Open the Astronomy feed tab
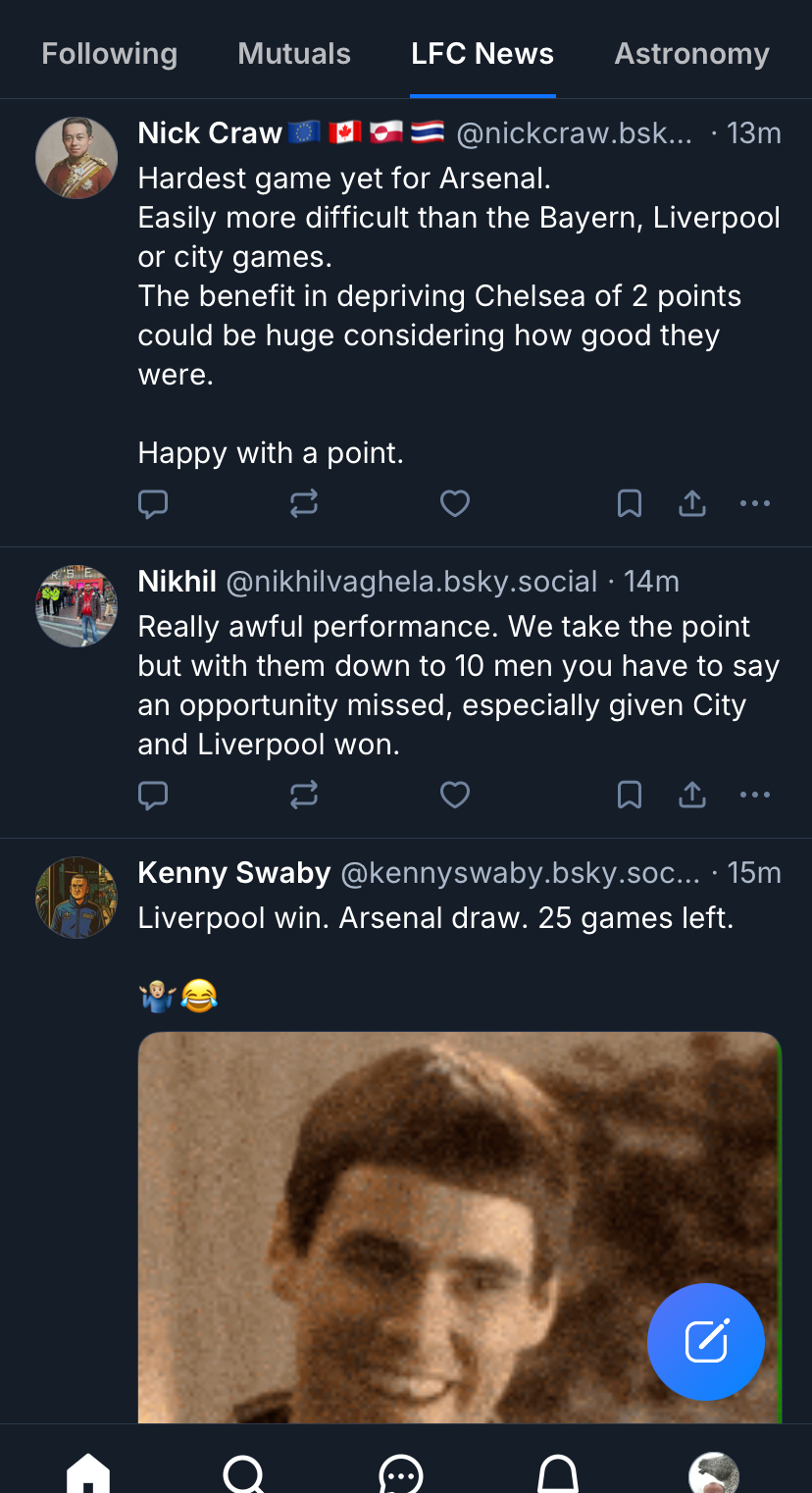812x1493 pixels. coord(691,54)
